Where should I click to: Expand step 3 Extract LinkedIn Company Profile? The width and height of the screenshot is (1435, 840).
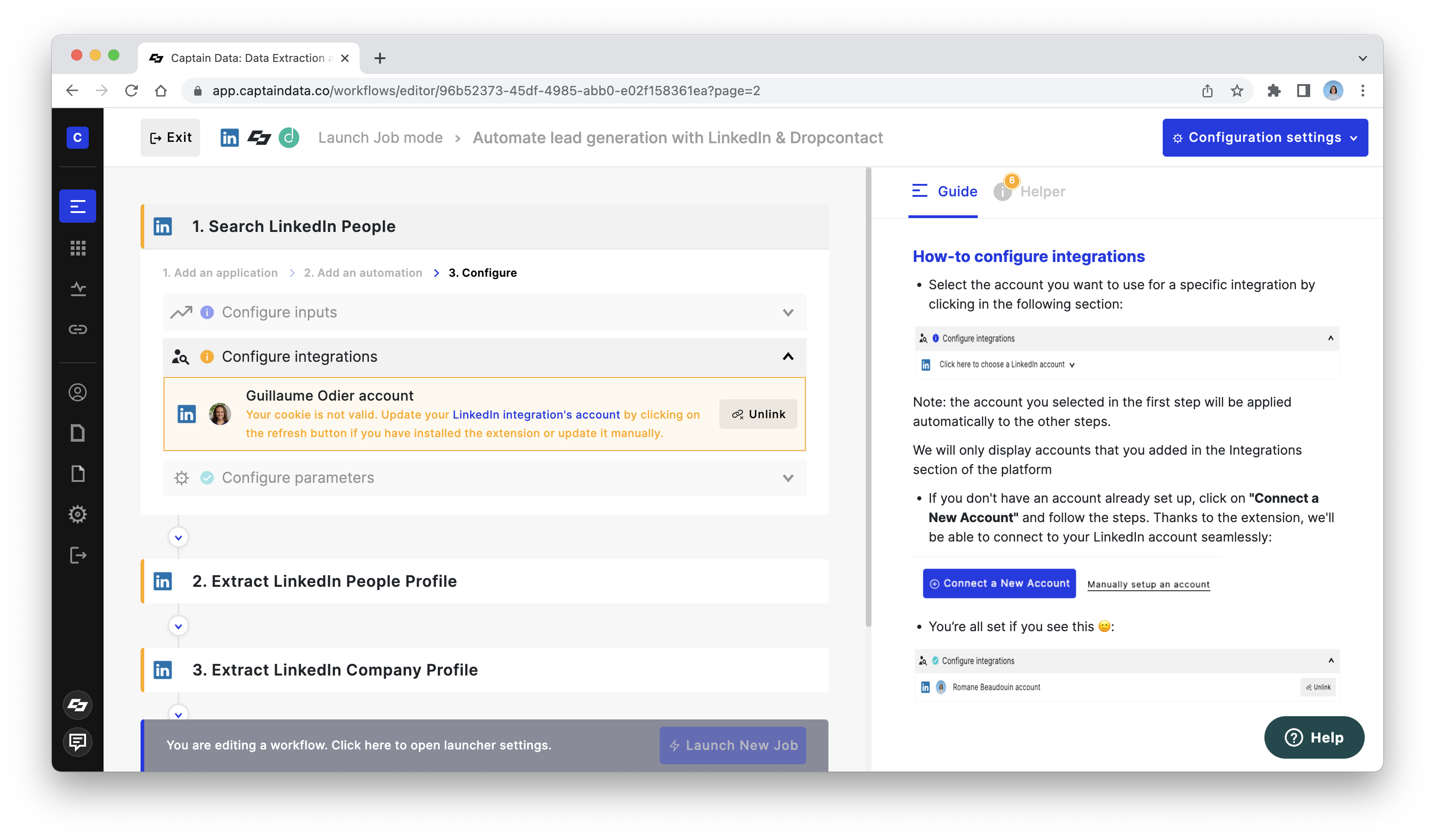[484, 670]
